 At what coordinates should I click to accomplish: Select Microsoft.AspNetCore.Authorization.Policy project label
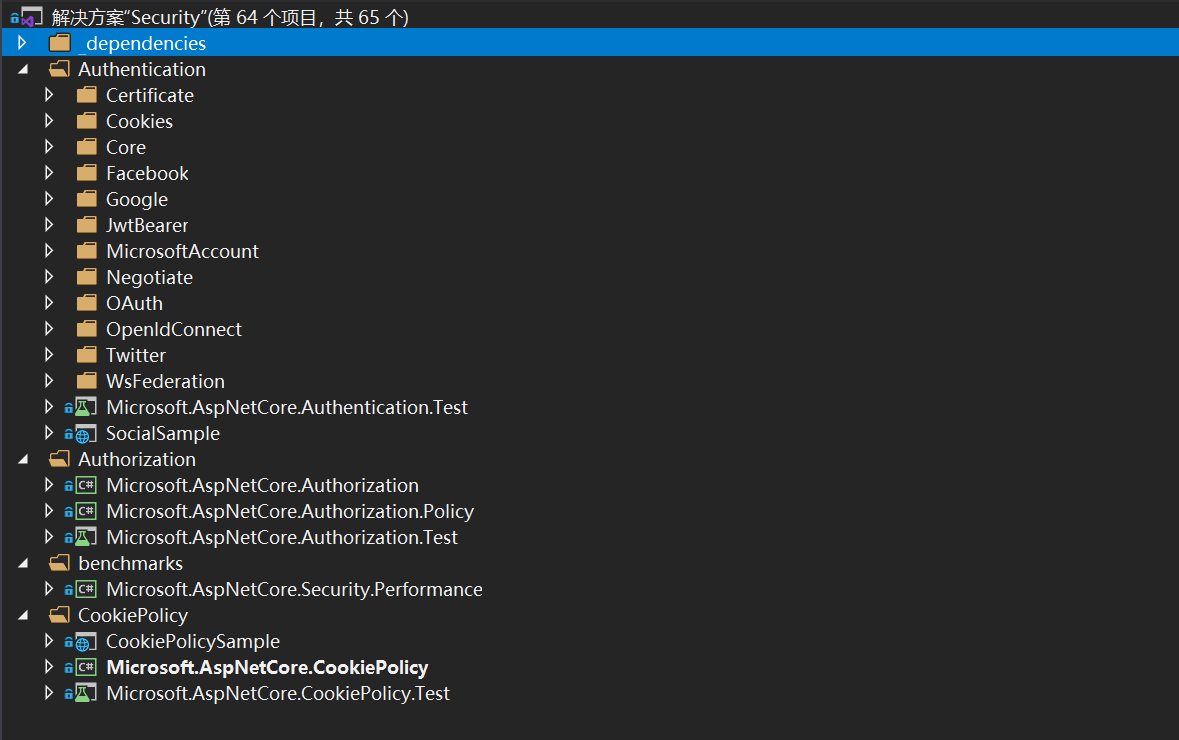coord(289,511)
